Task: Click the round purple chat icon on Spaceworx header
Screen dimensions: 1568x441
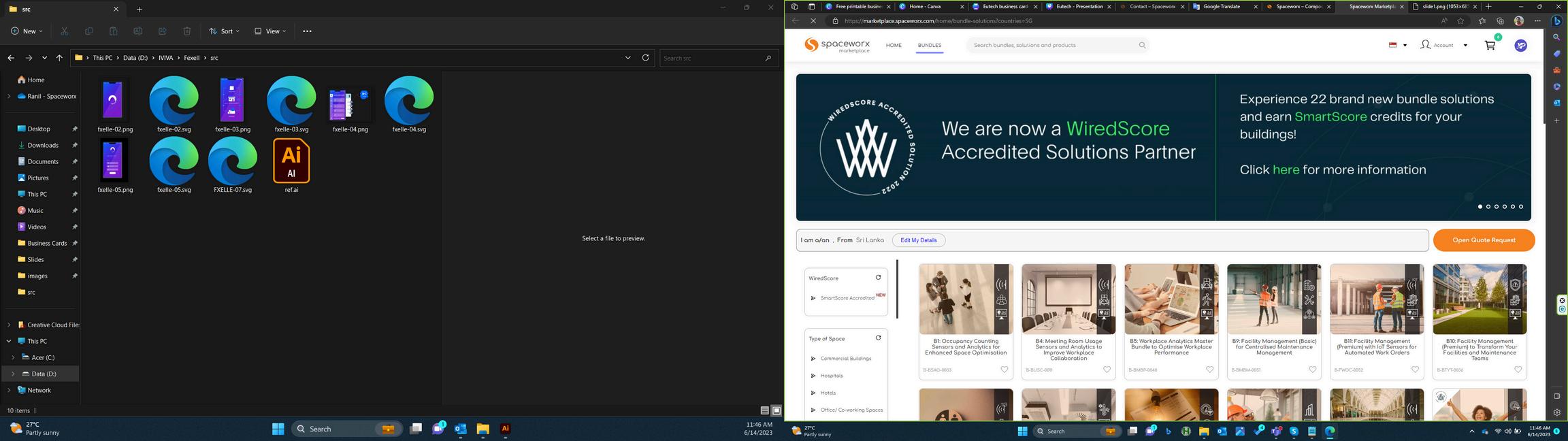Action: tap(1520, 45)
